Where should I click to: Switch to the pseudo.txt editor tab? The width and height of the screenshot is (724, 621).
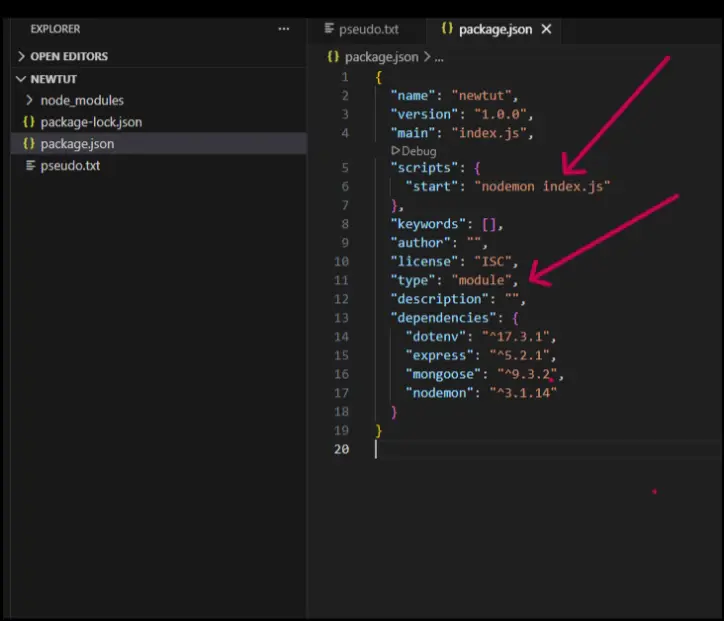coord(368,30)
